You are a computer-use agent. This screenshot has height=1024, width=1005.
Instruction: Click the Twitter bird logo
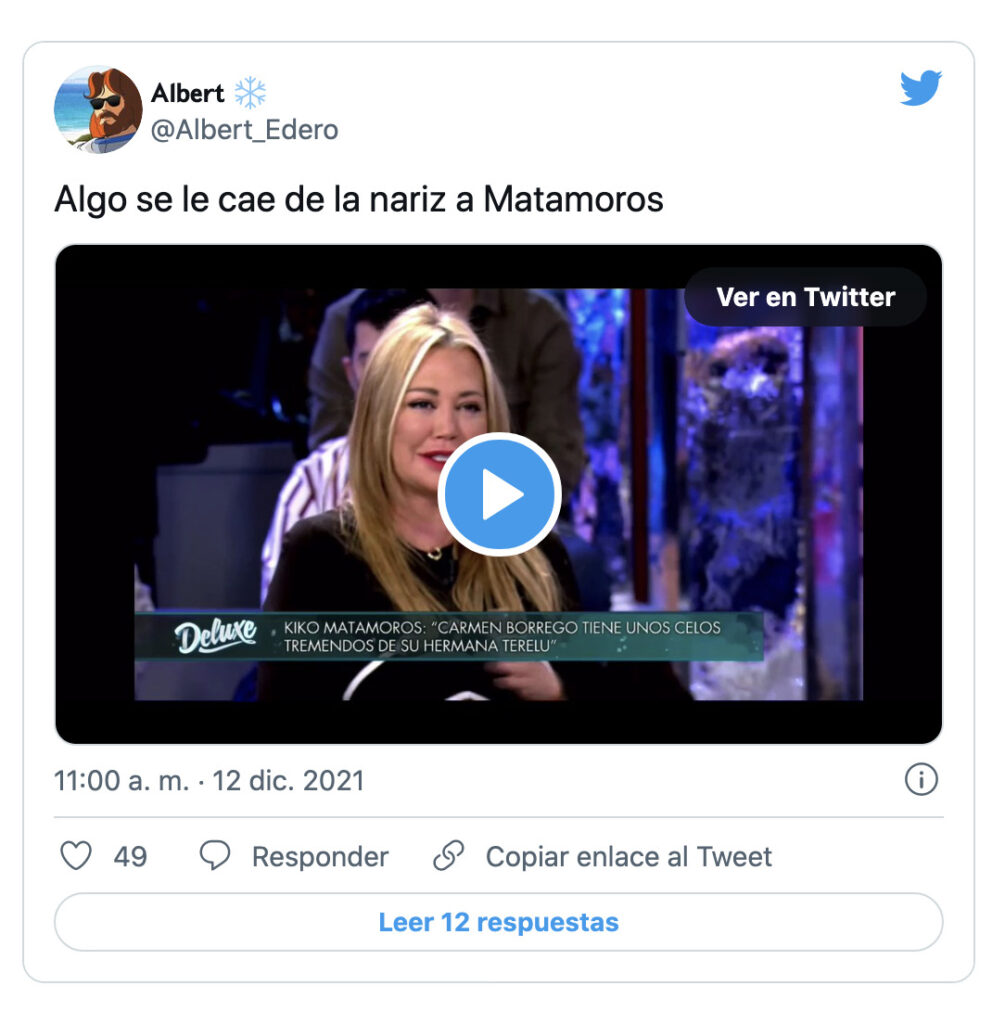919,88
